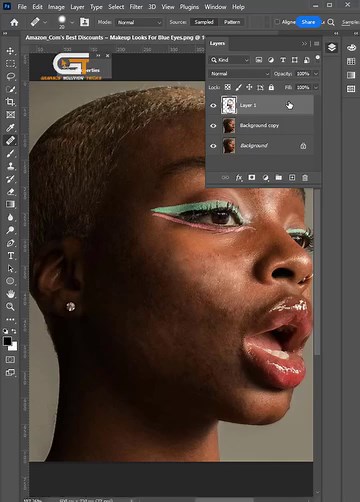Select the Pen tool

10,243
